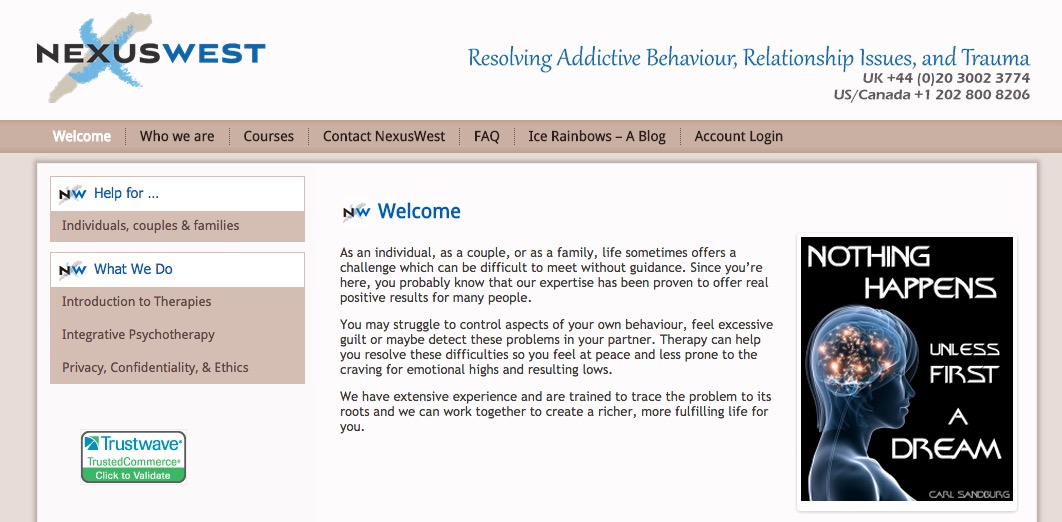Open Individuals, couples & families link
Screen dimensions: 1062x522
(150, 225)
